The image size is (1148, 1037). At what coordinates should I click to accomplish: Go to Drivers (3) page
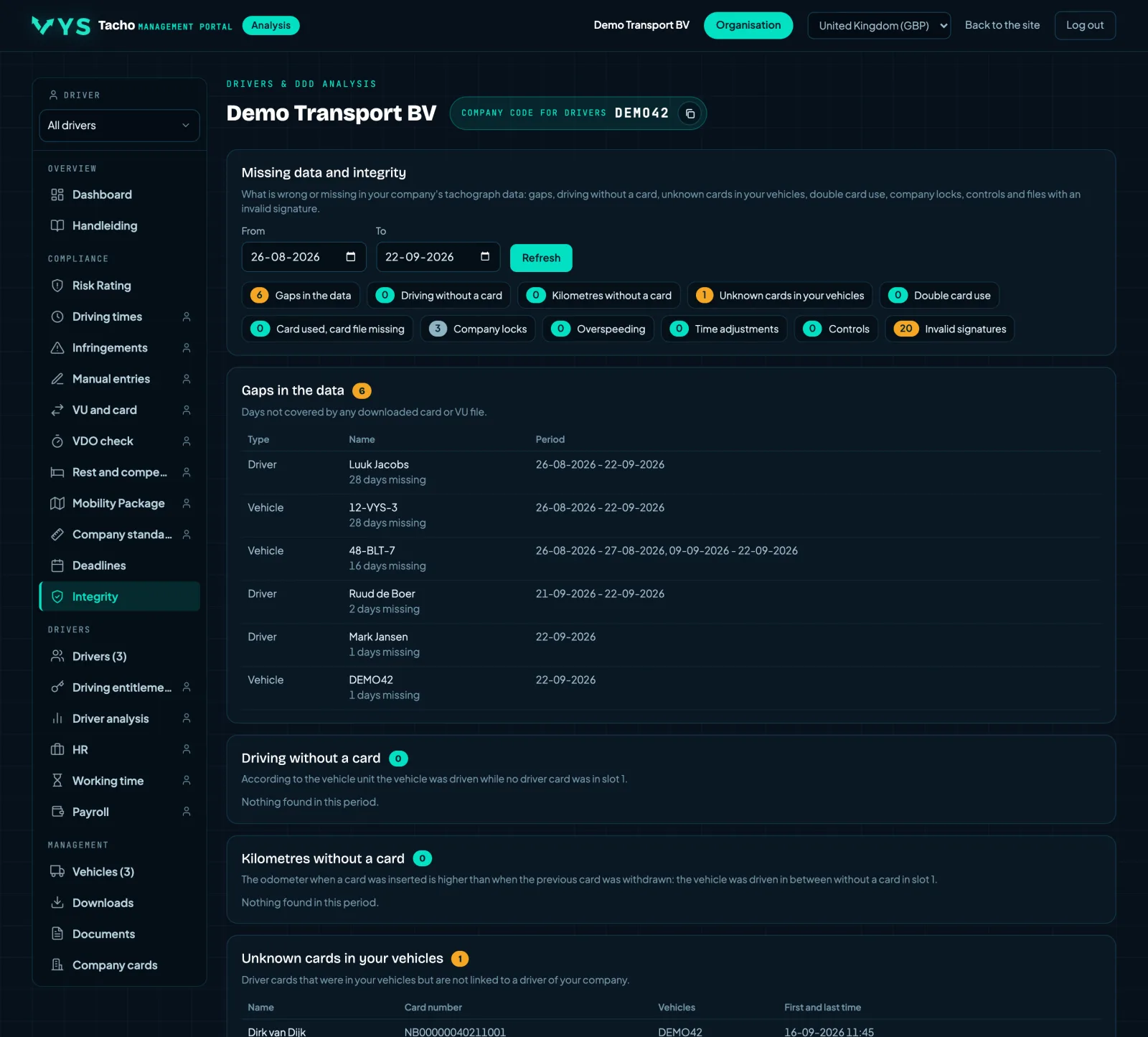point(120,657)
